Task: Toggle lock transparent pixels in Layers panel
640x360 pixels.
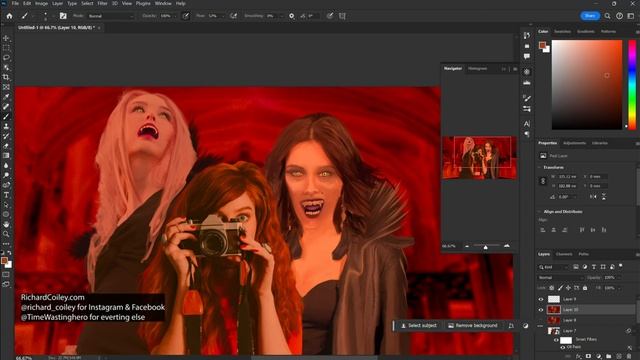Action: [x=551, y=288]
